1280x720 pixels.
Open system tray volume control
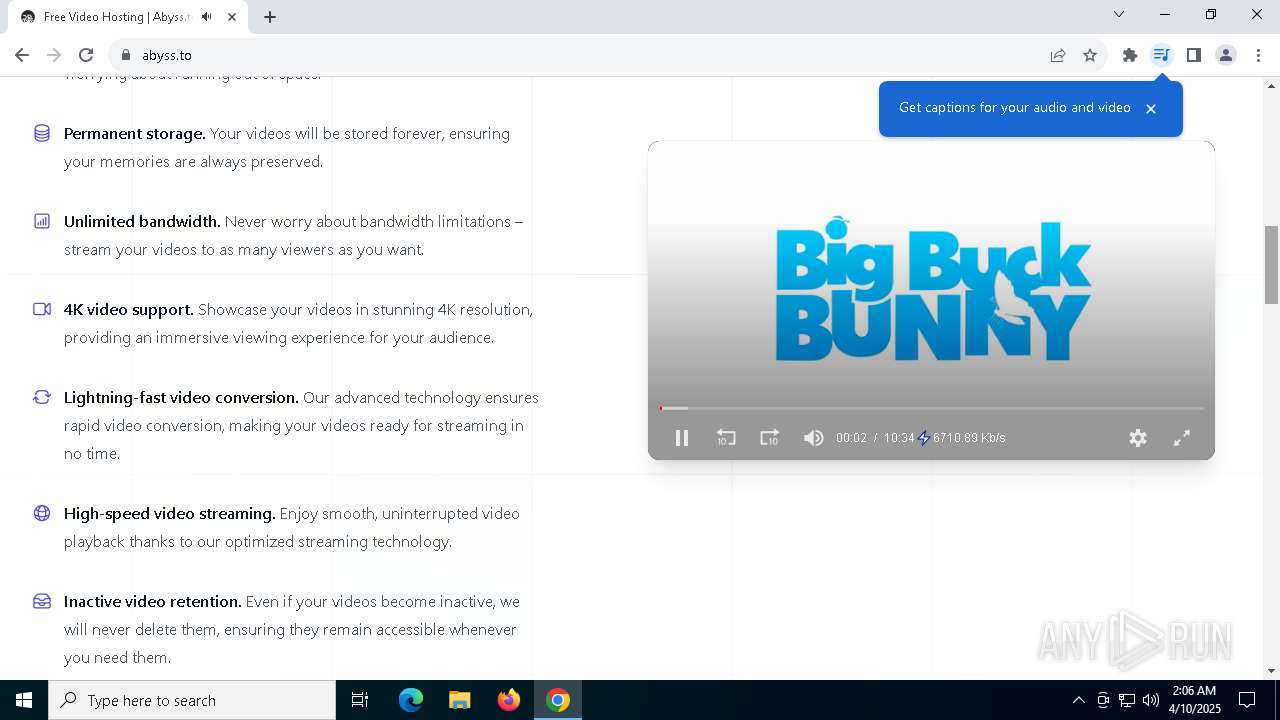click(1151, 700)
